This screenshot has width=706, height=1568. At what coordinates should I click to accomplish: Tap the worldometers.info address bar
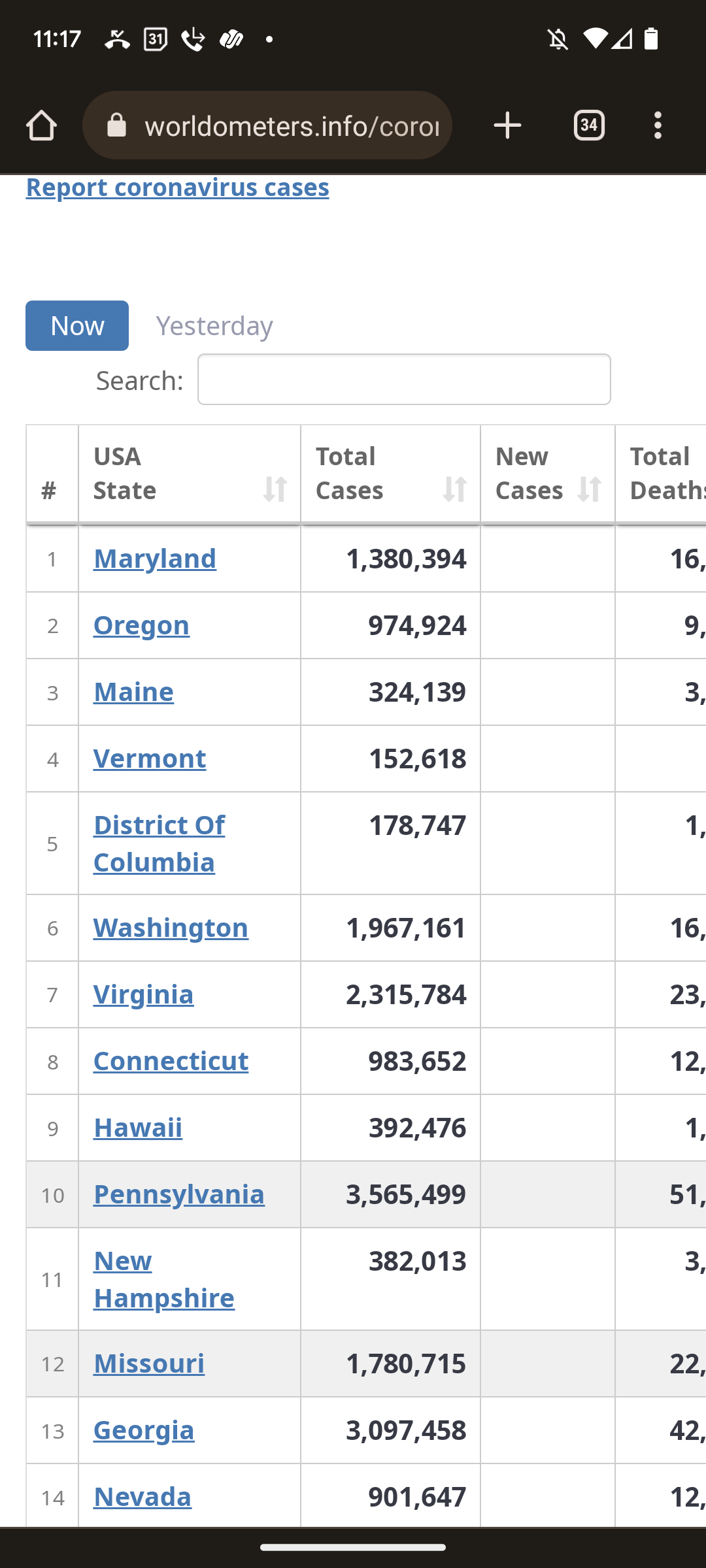click(292, 125)
